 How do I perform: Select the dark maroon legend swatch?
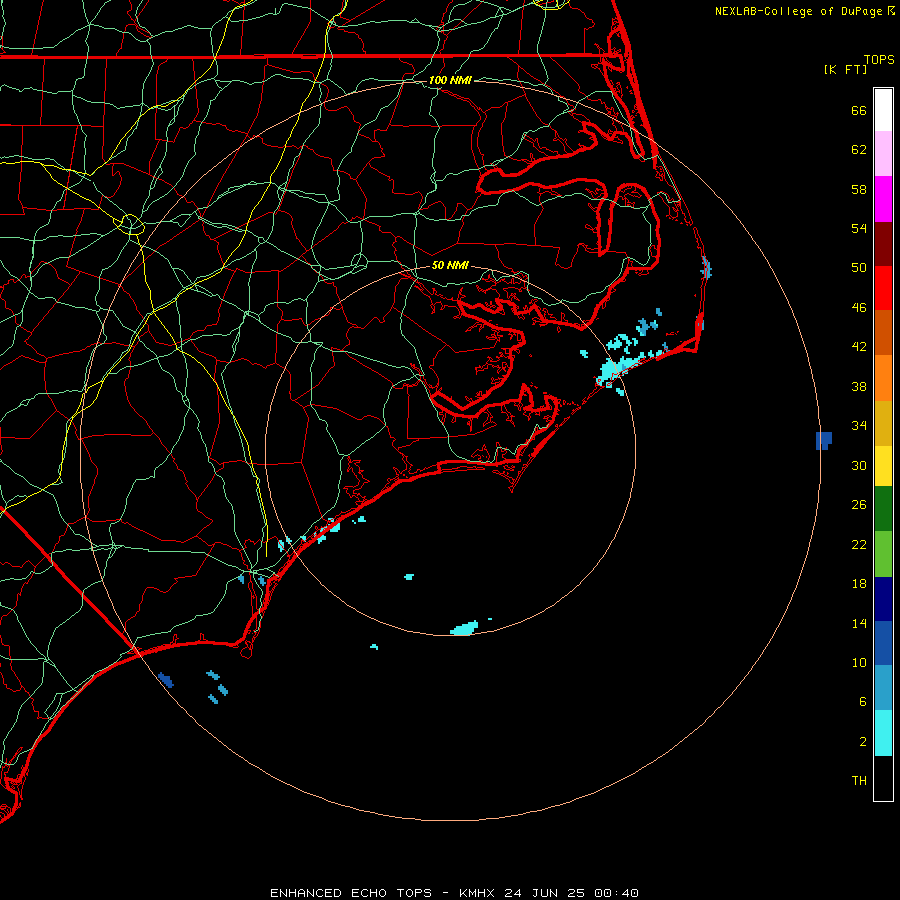[x=883, y=243]
